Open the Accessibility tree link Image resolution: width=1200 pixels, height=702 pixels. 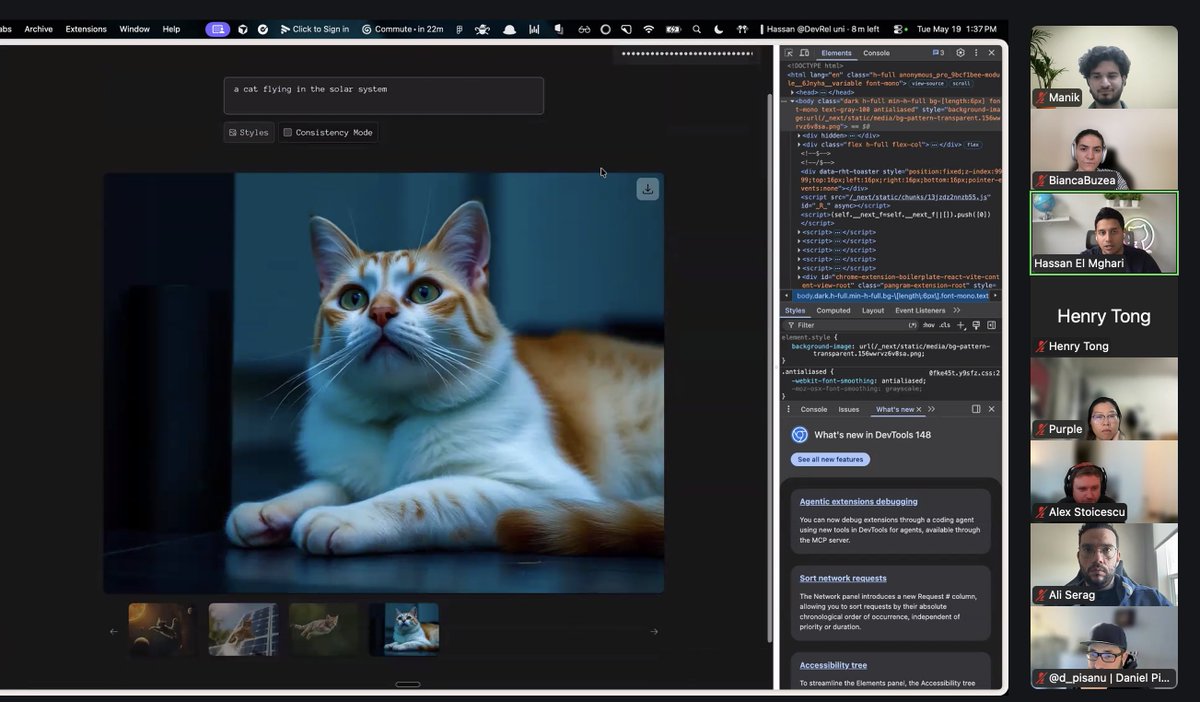pos(833,665)
